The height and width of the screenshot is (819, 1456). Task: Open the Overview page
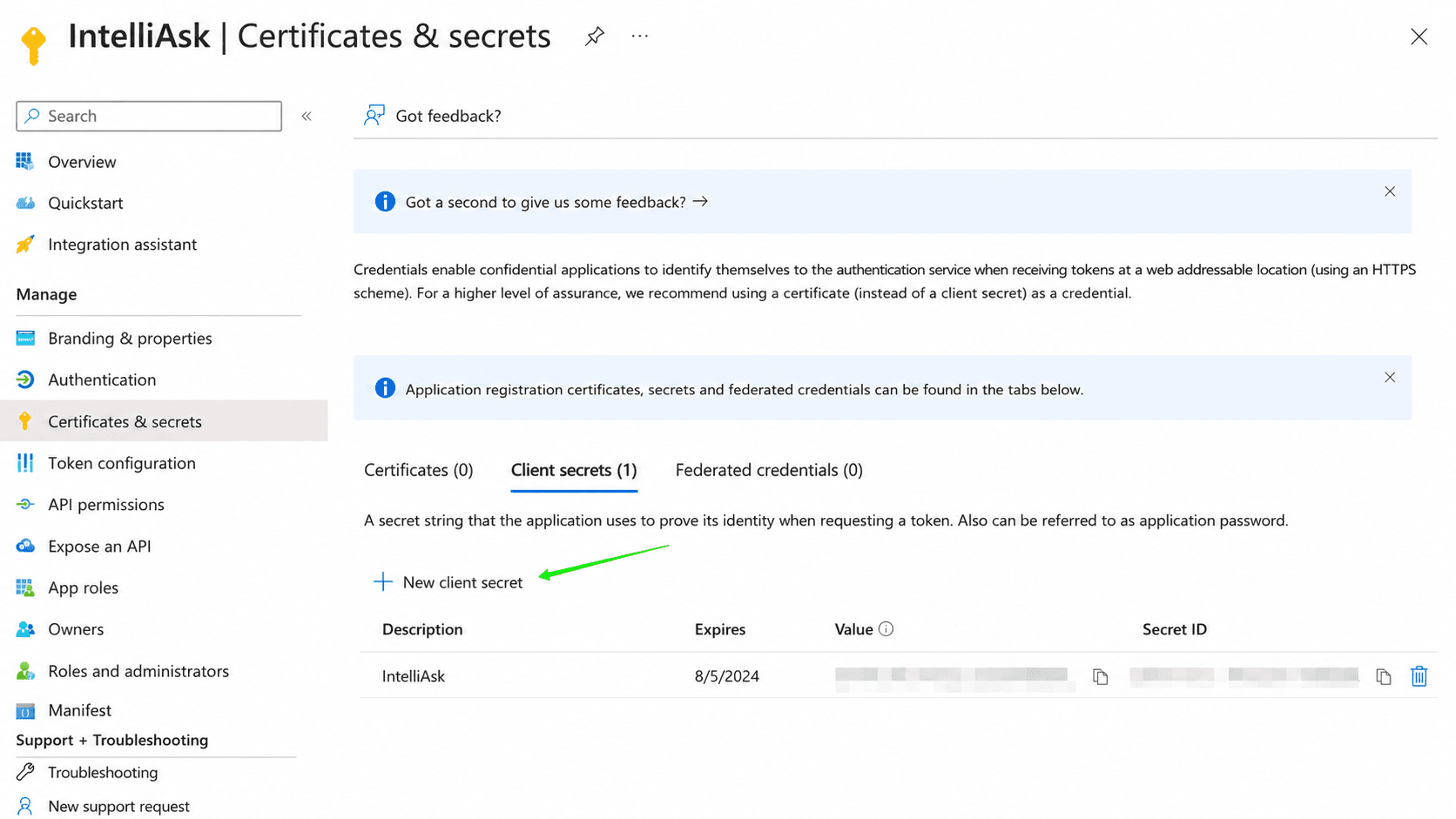(x=82, y=162)
